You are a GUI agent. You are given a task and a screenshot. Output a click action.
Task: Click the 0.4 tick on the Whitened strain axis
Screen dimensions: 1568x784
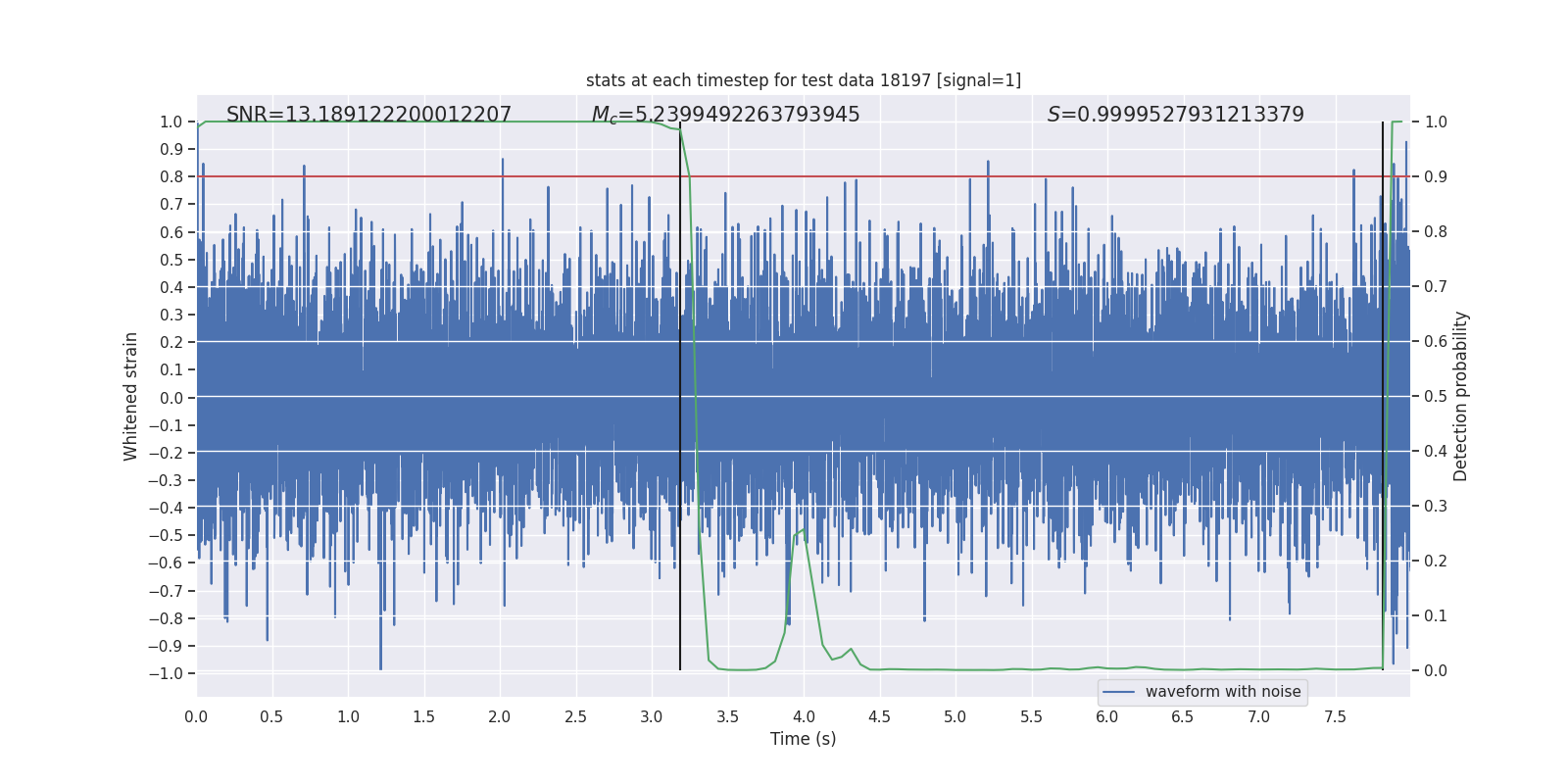point(171,287)
